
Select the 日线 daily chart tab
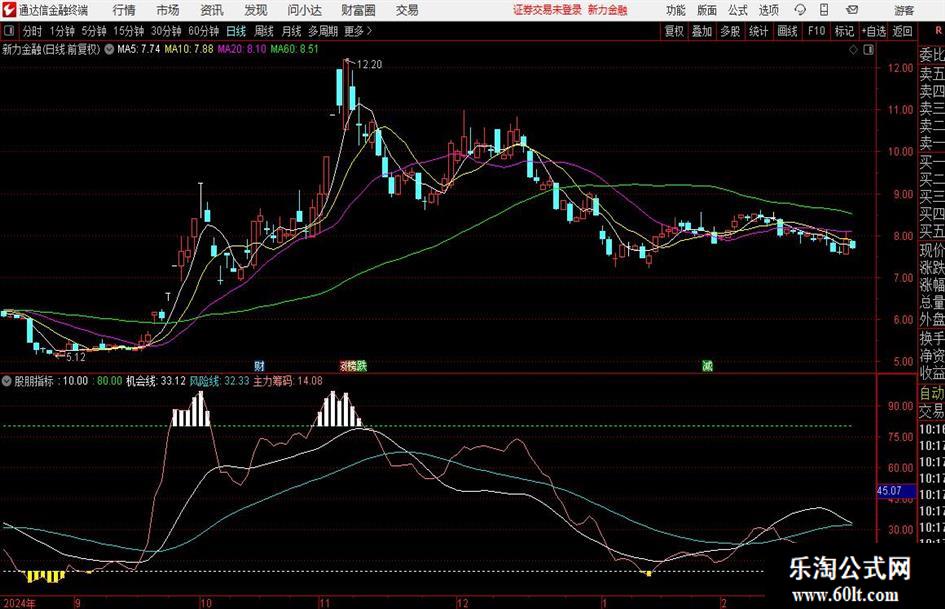[x=236, y=31]
